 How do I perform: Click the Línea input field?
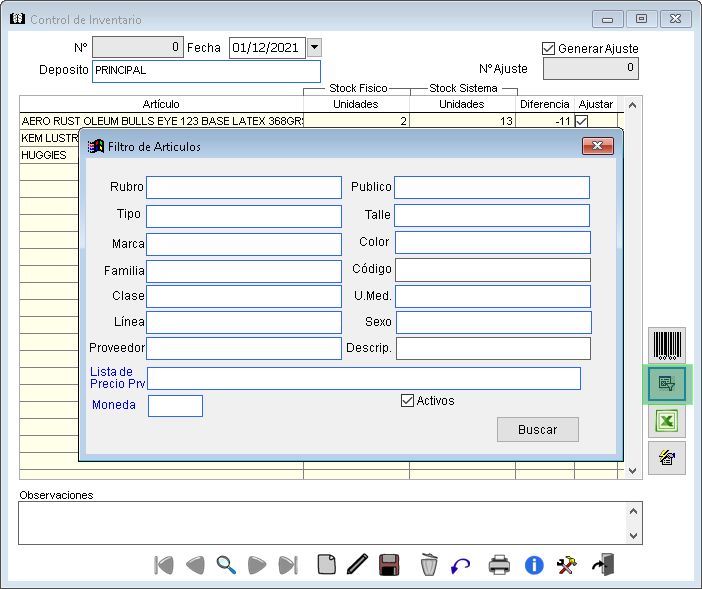click(244, 323)
